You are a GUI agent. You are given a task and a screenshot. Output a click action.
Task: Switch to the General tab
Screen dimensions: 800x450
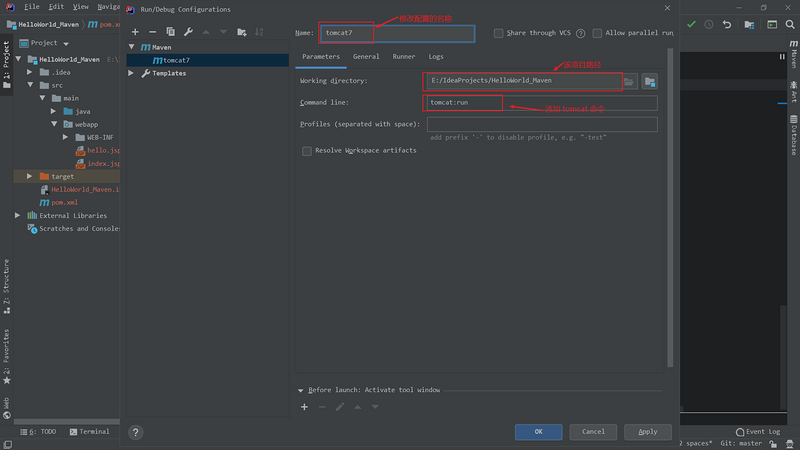click(x=366, y=57)
